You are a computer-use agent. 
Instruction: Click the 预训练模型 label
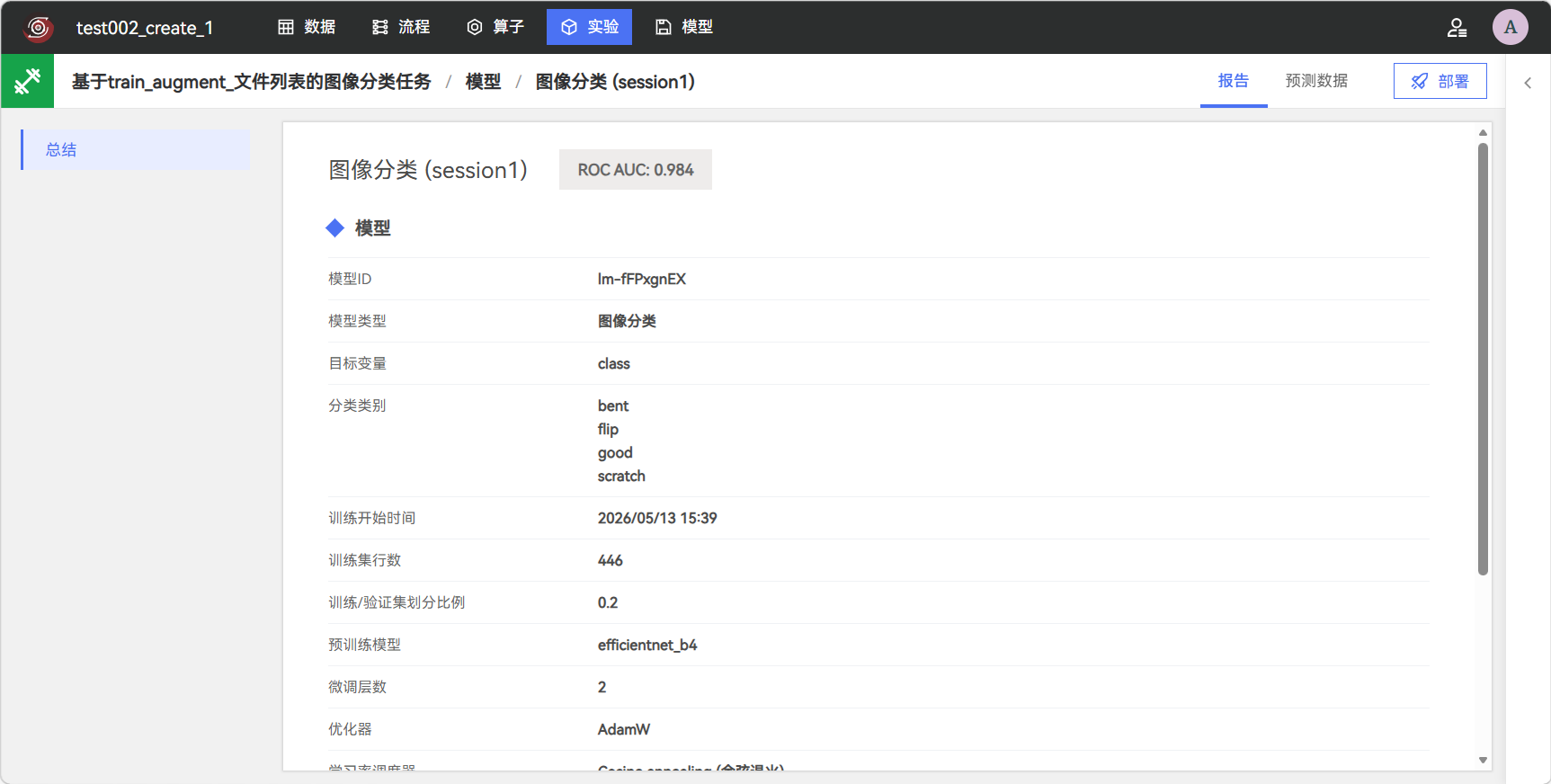364,645
